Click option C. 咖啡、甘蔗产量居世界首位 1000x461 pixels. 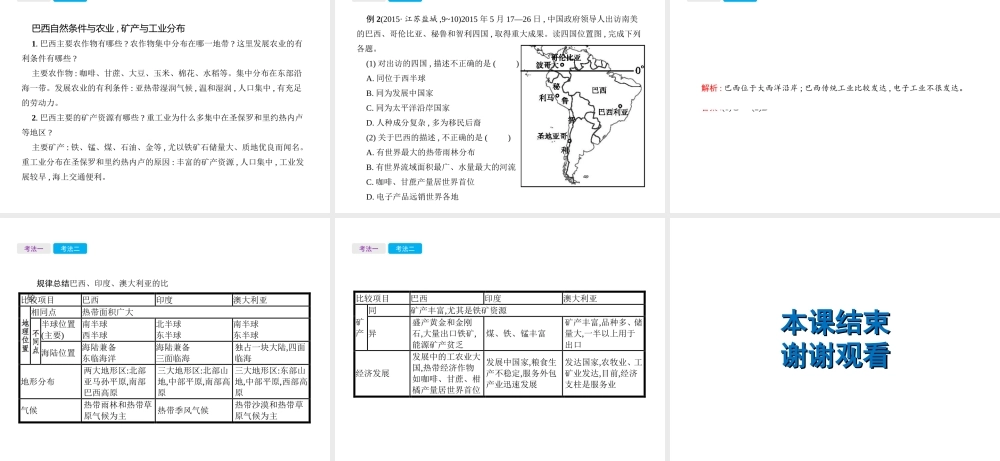420,182
